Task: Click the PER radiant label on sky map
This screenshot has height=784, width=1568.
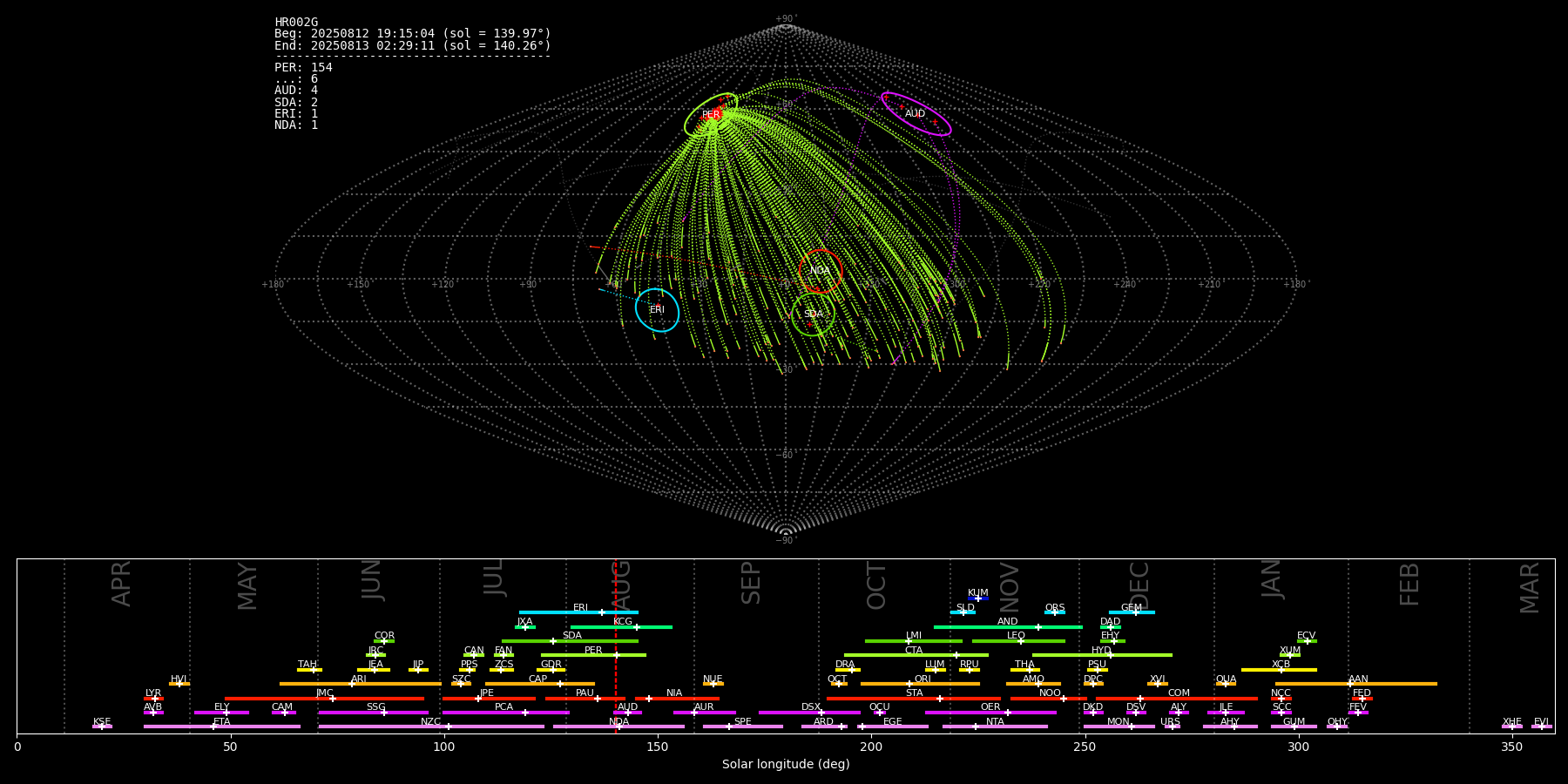Action: coord(711,115)
